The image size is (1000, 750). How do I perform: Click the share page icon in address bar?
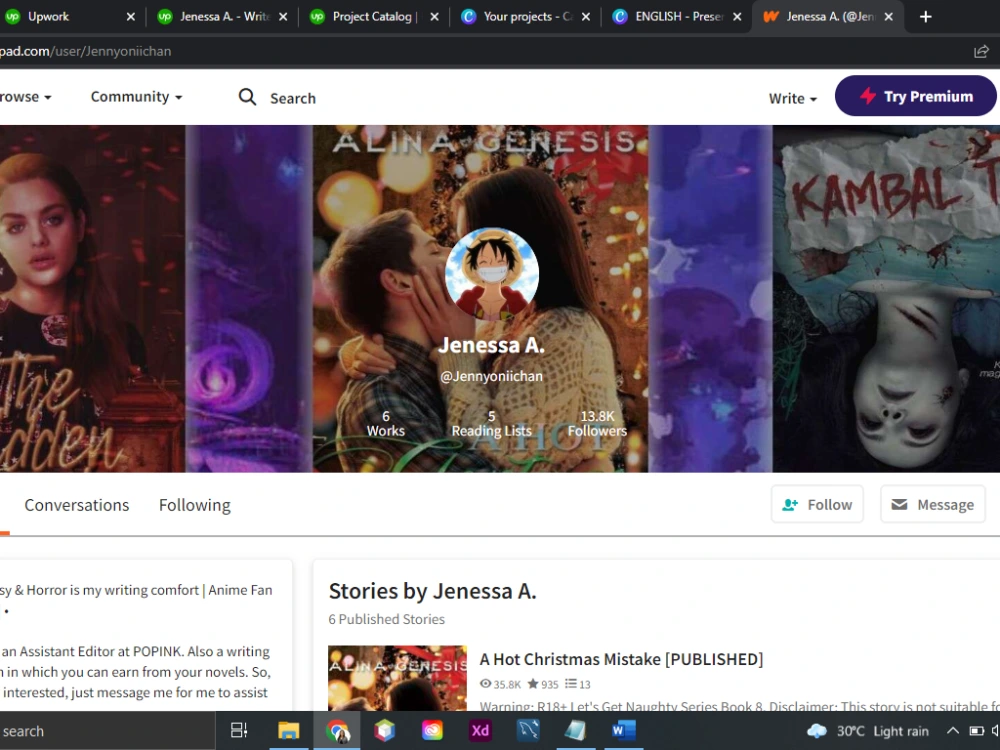[981, 52]
